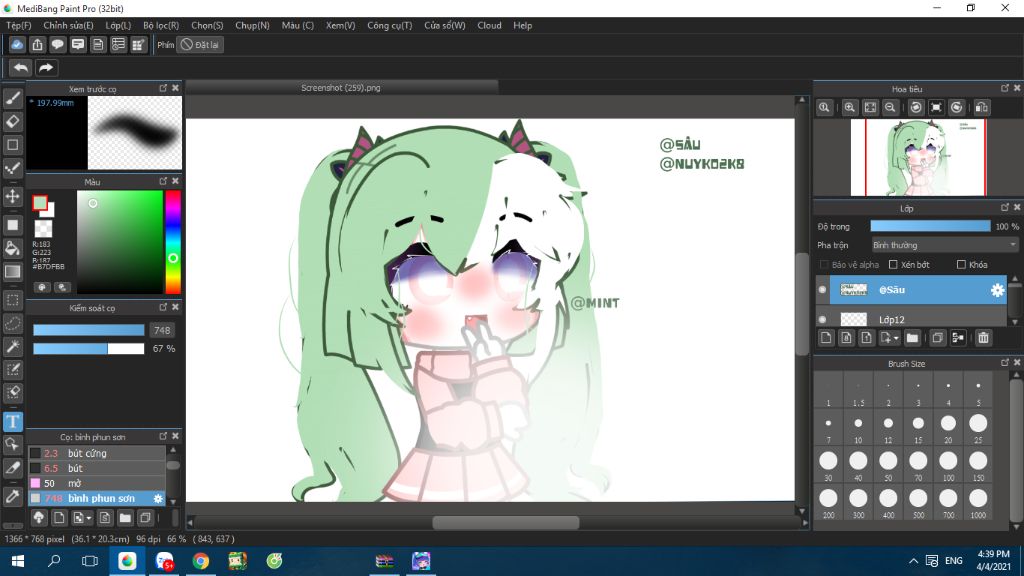Click the horizontal canvas scrollbar
Screen dimensions: 1024x576
(x=505, y=522)
